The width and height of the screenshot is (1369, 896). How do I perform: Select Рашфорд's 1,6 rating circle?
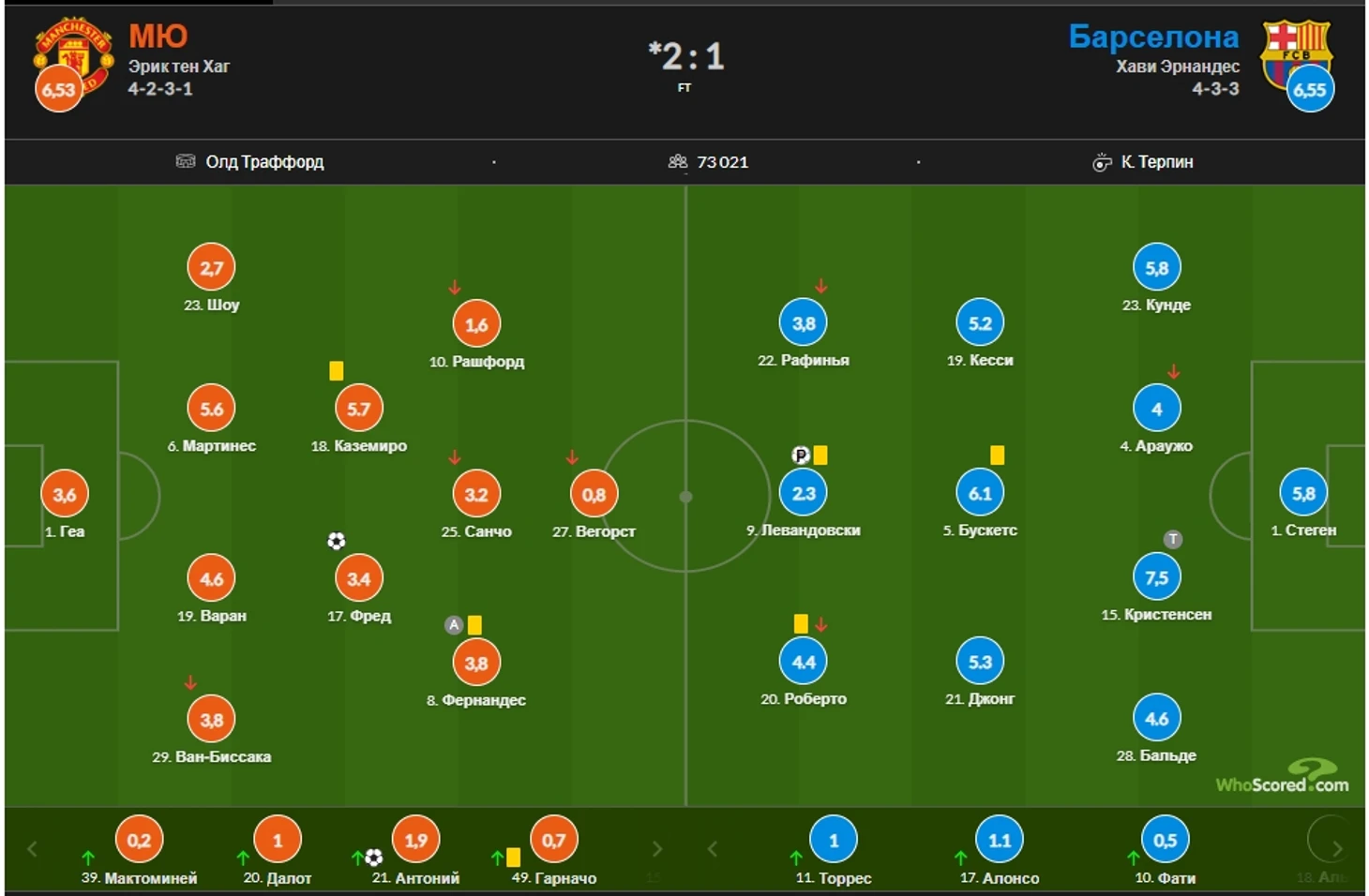[476, 324]
